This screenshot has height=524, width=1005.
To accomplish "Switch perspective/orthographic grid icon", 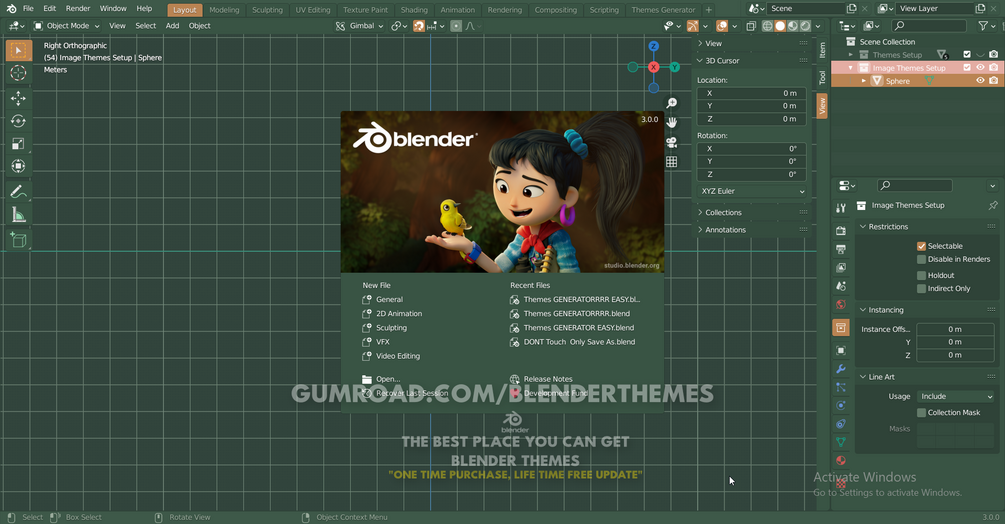I will (x=671, y=161).
